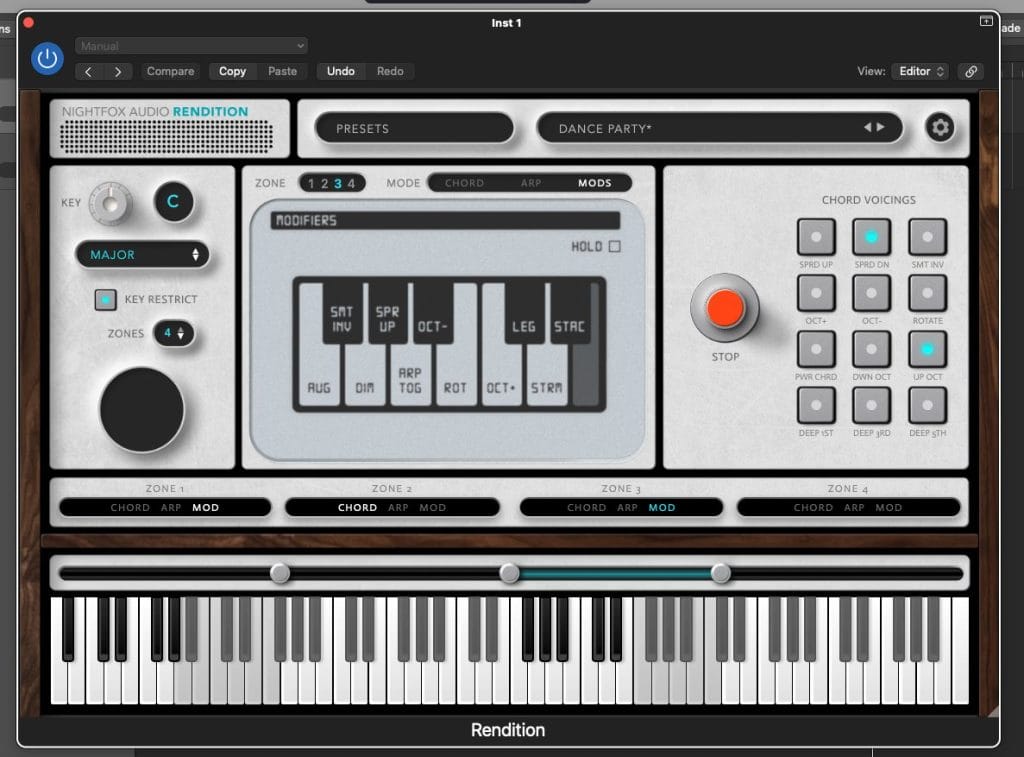Click the window expand icon at top right
Image resolution: width=1024 pixels, height=757 pixels.
[986, 22]
